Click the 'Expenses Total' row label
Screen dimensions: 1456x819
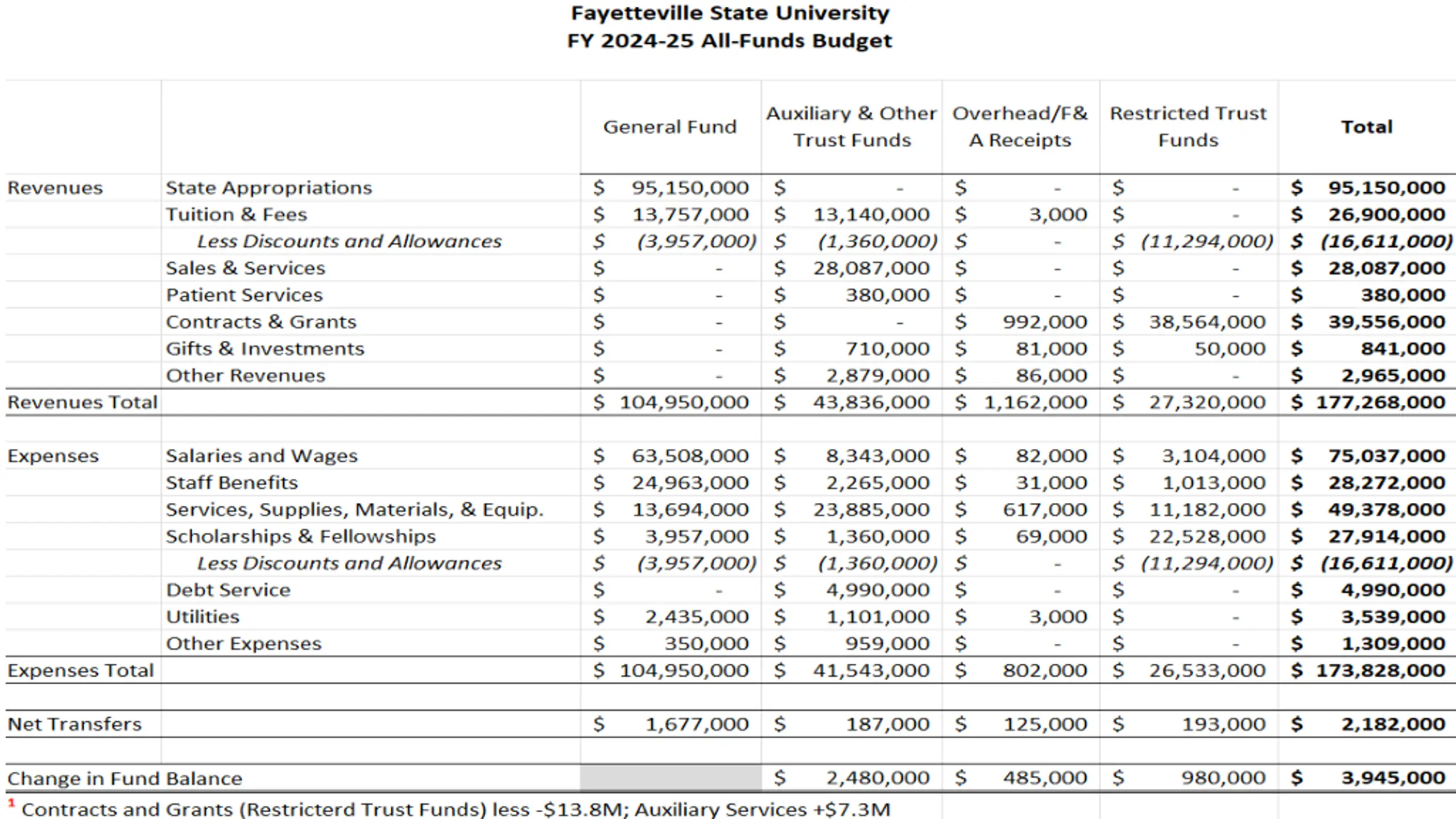81,671
